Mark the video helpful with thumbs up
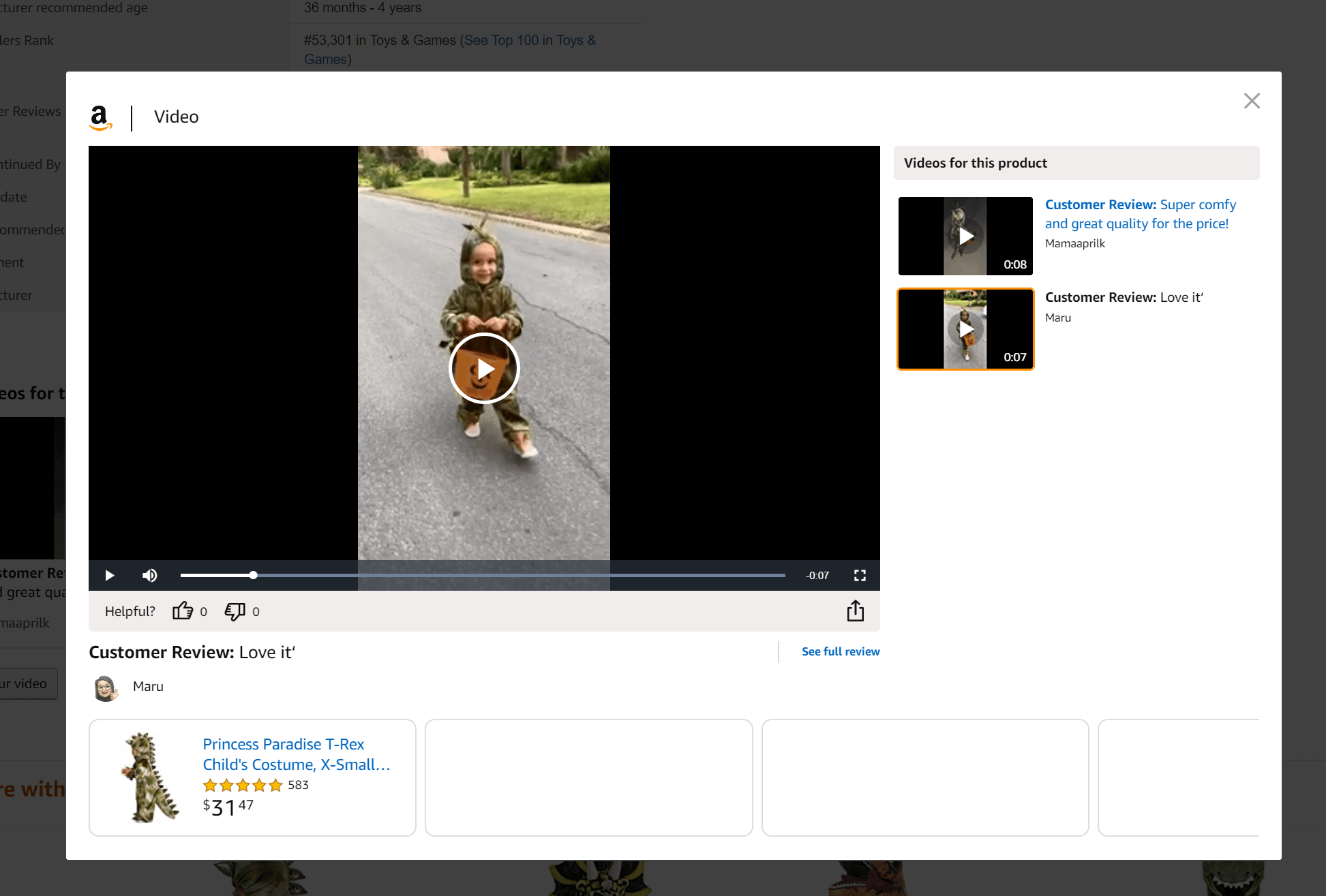Image resolution: width=1326 pixels, height=896 pixels. pos(183,611)
